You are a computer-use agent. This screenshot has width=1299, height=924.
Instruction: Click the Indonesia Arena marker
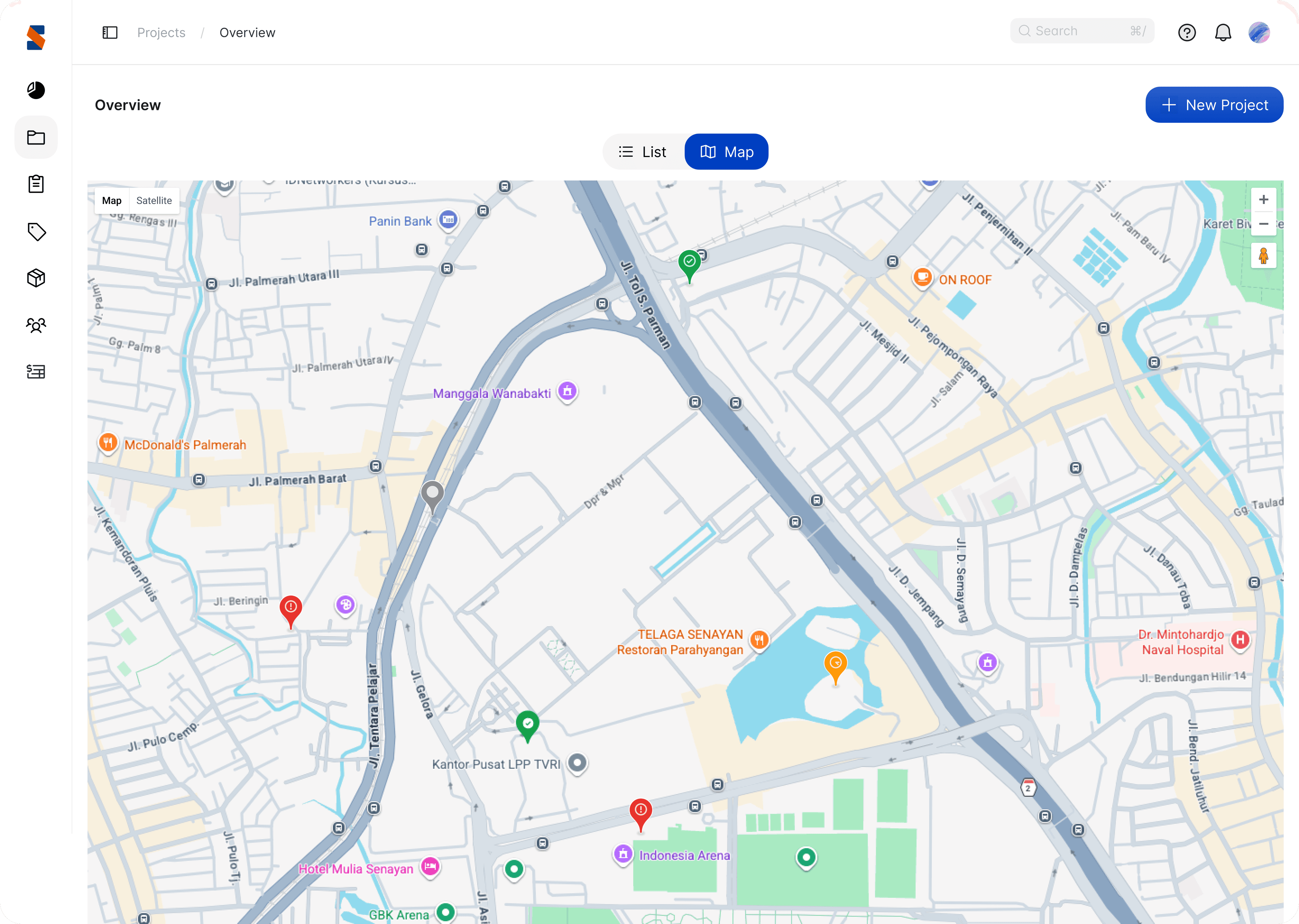click(x=623, y=854)
